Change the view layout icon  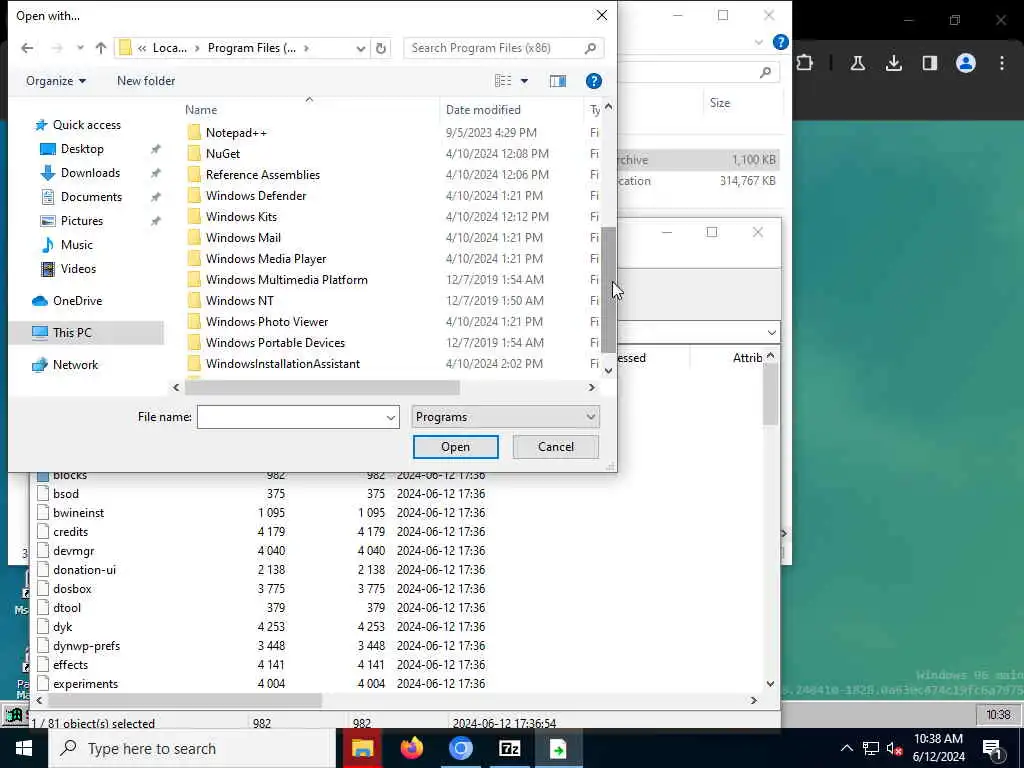503,81
